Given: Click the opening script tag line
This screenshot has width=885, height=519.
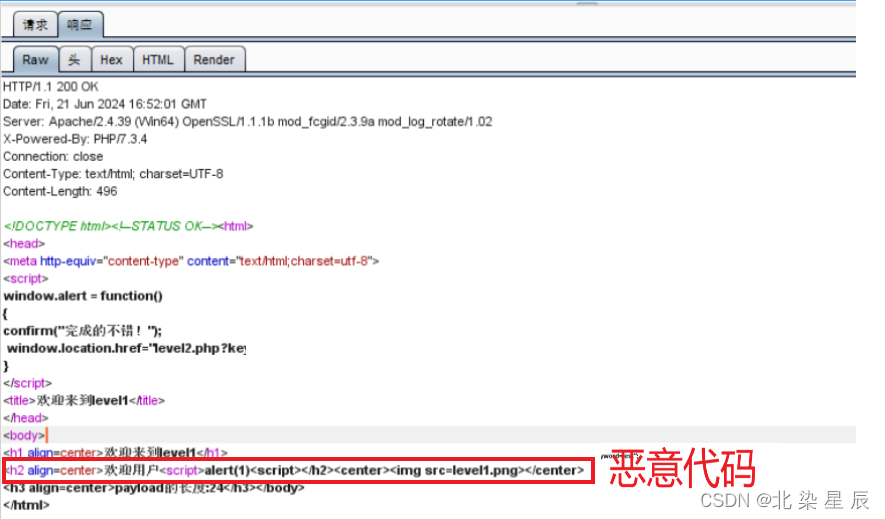Looking at the screenshot, I should (x=26, y=279).
